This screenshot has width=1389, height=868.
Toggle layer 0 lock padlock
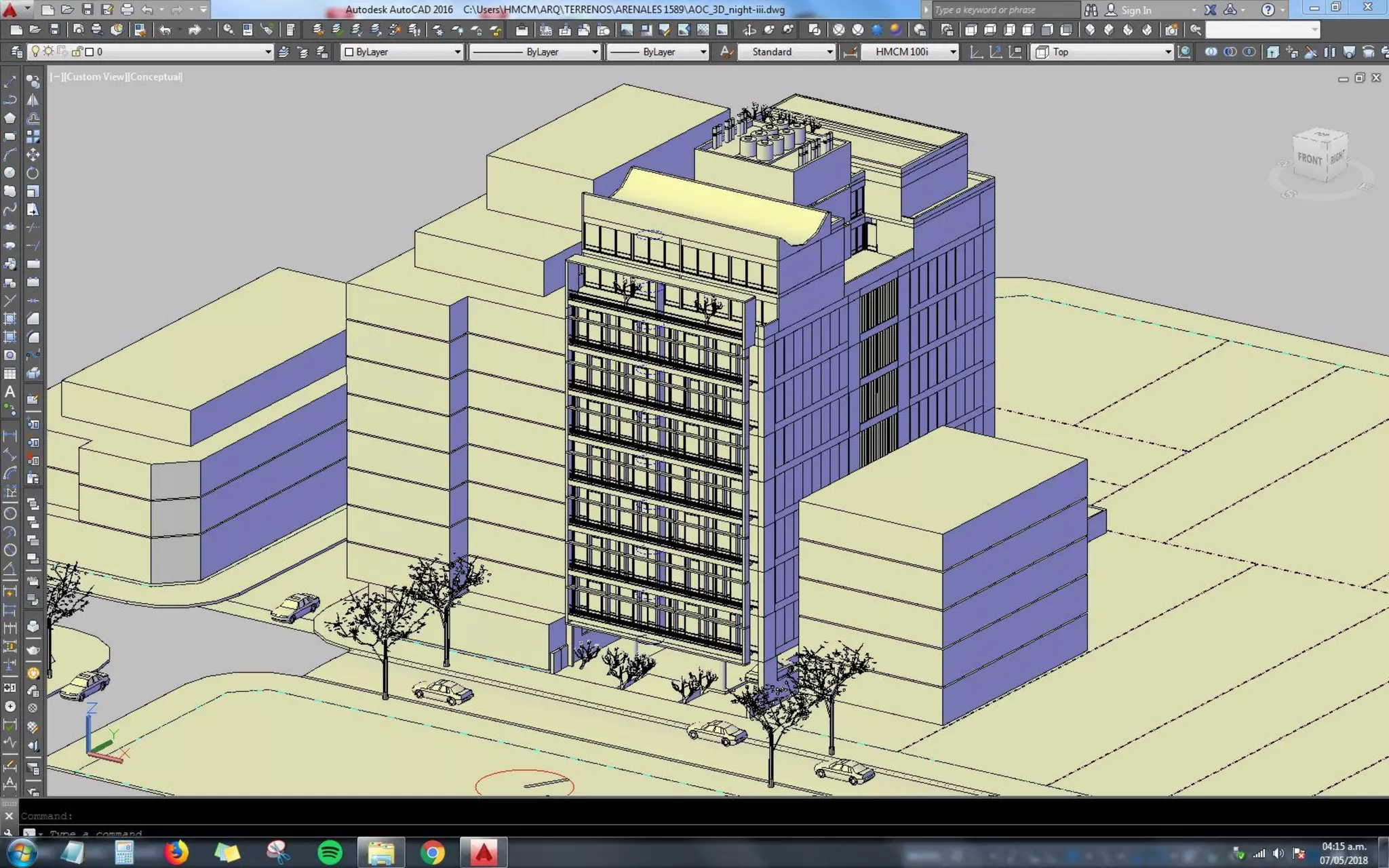pos(77,52)
